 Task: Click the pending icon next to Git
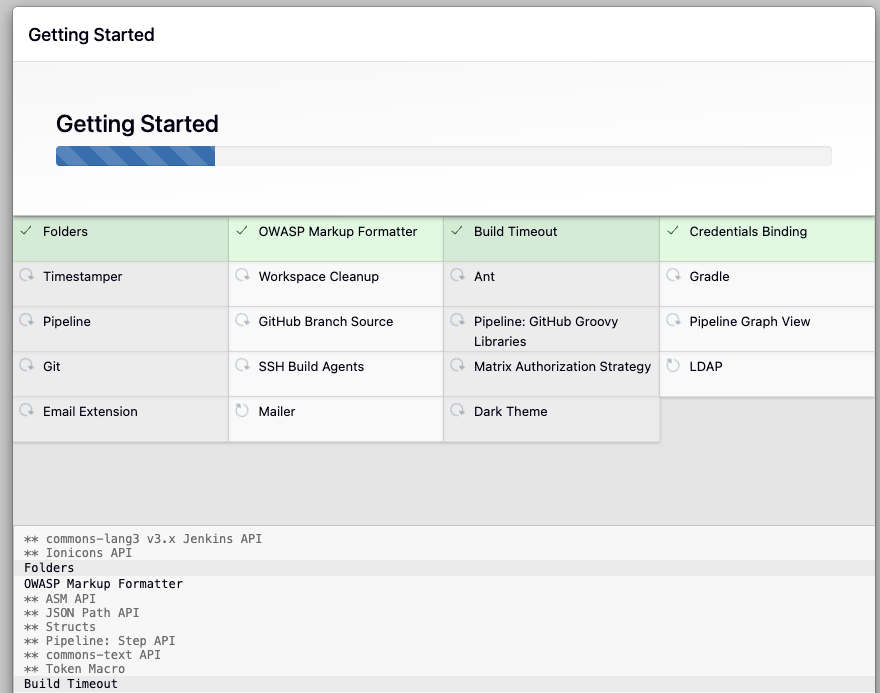tap(26, 365)
